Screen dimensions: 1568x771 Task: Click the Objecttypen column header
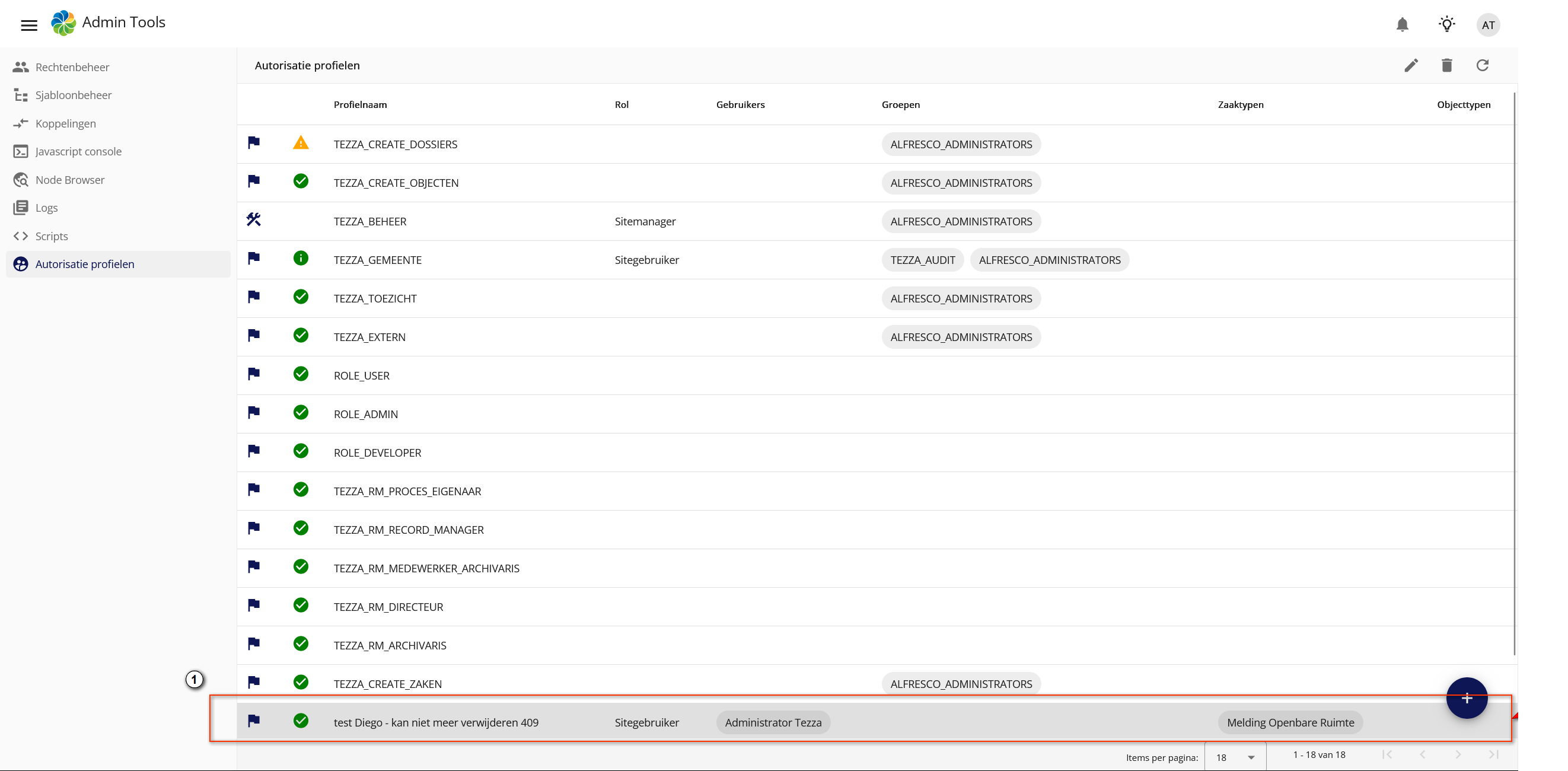coord(1463,104)
